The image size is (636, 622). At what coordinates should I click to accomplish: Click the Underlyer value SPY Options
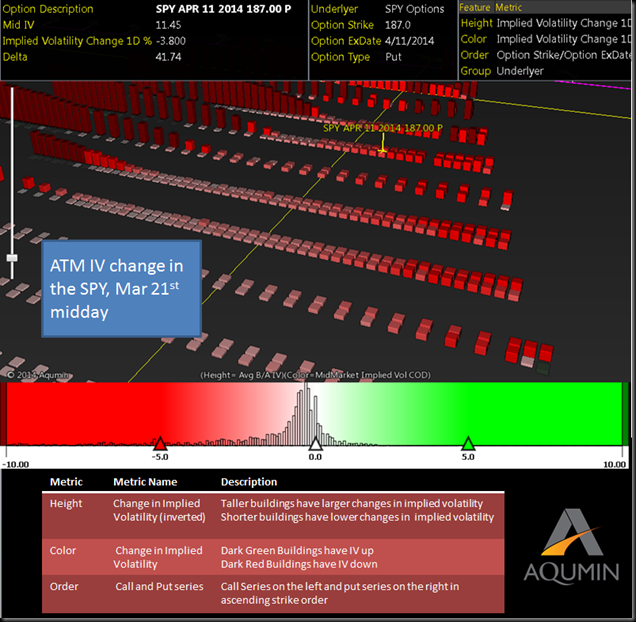(x=415, y=9)
